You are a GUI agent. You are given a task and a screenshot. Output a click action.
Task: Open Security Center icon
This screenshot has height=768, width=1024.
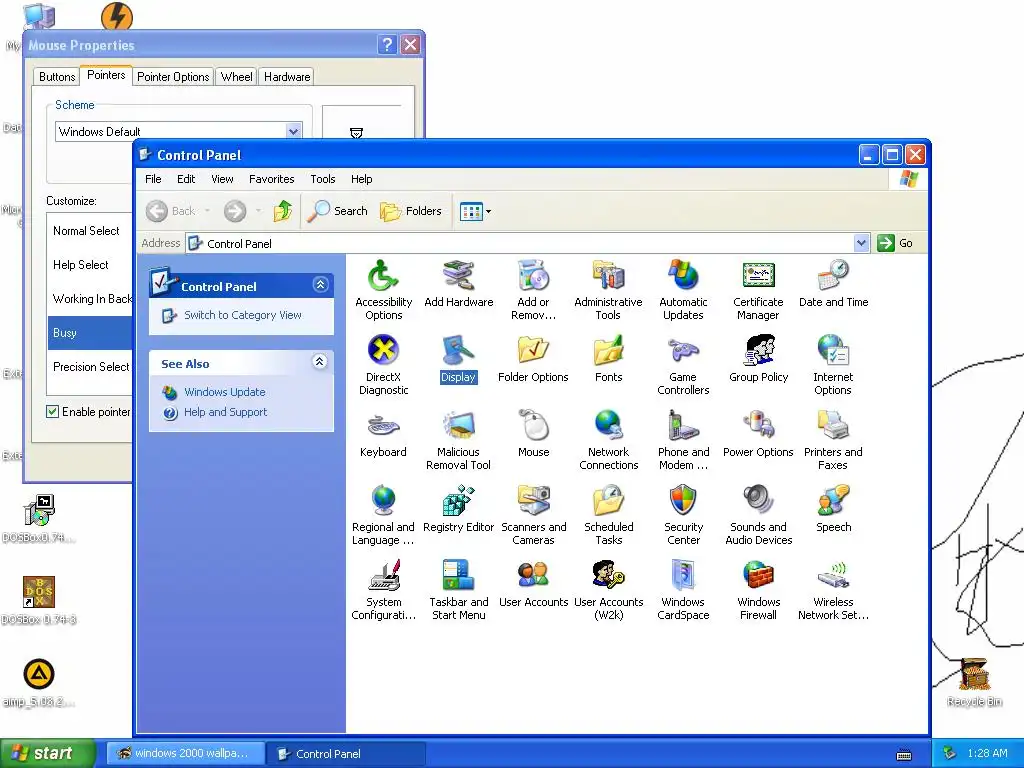683,515
